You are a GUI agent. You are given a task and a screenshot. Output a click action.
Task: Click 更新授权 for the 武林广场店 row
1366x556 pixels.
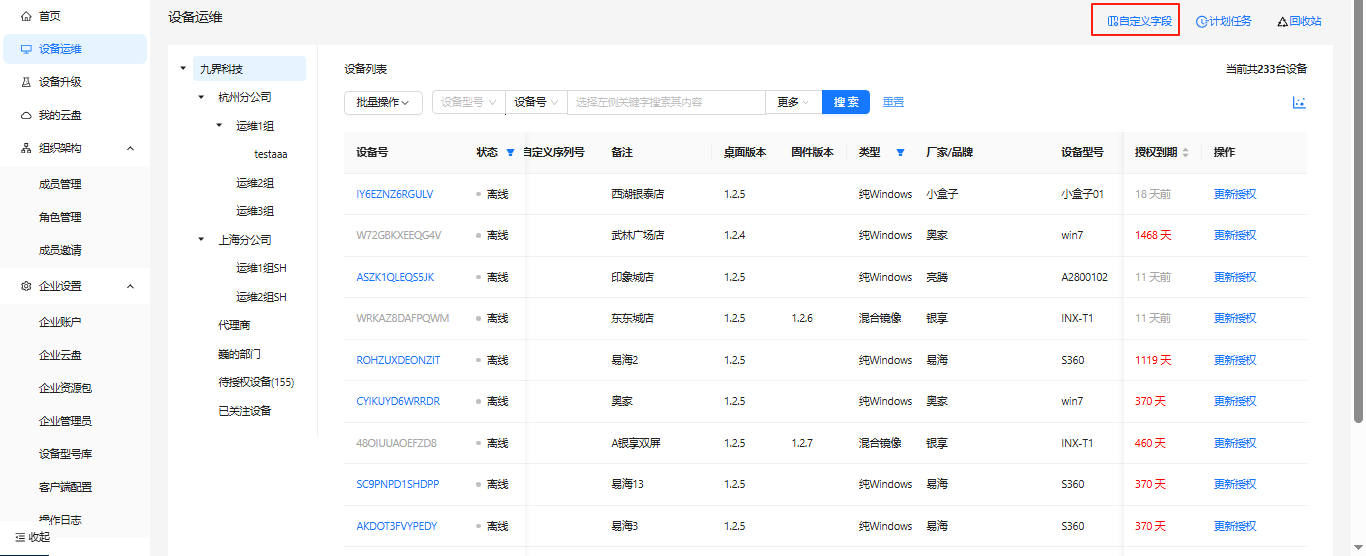(x=1235, y=235)
